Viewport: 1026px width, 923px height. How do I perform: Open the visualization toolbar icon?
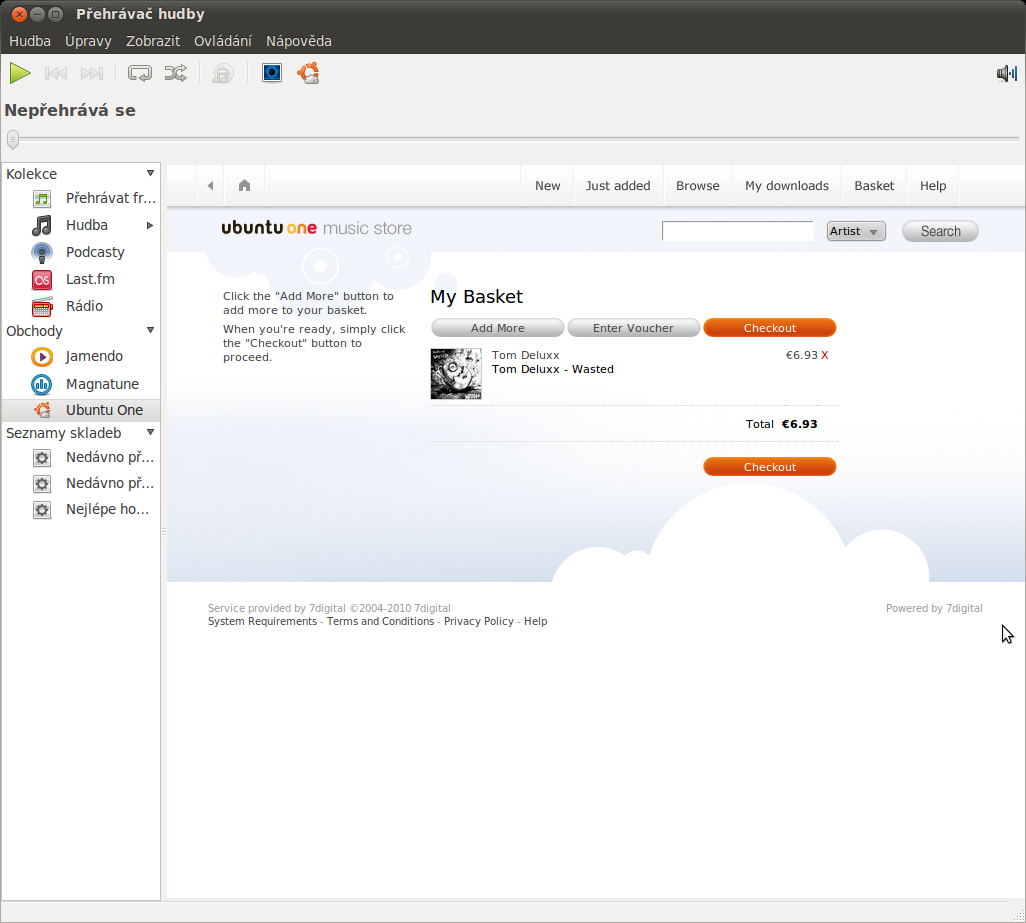click(272, 73)
